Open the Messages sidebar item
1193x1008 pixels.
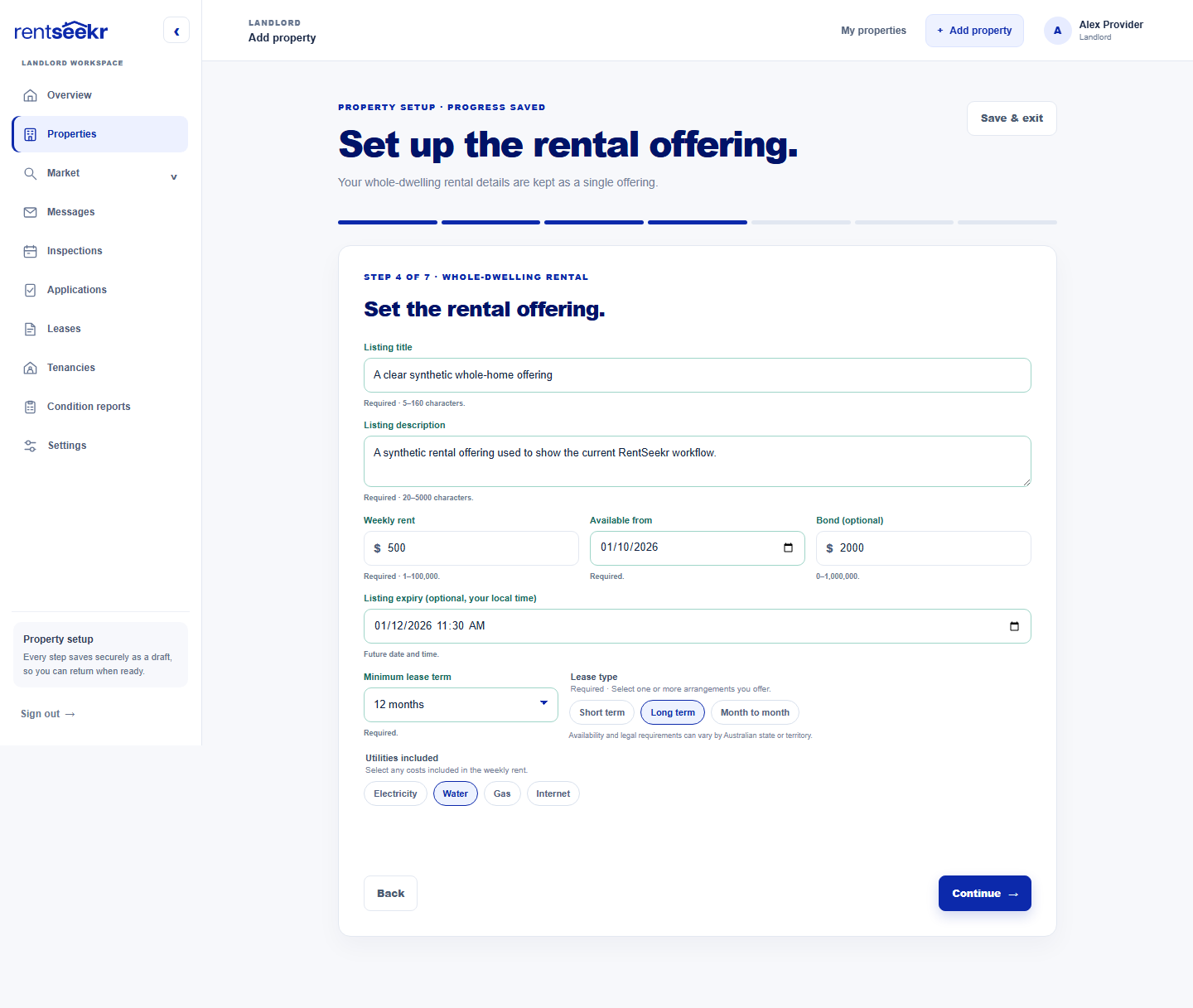100,212
